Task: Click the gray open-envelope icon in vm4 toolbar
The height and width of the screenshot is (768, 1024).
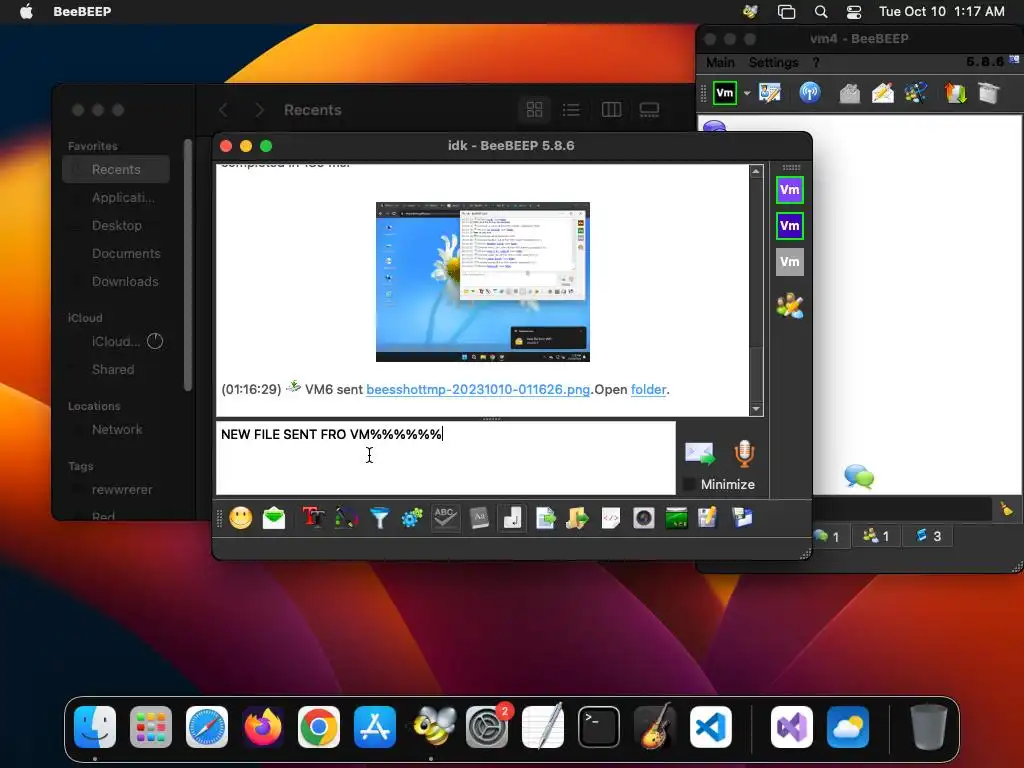Action: (x=849, y=93)
